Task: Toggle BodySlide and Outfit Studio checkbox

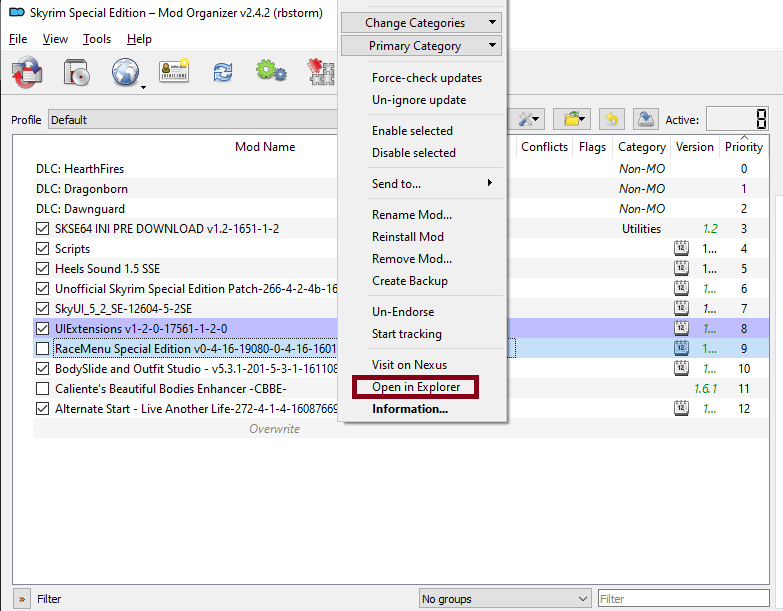Action: (x=42, y=369)
